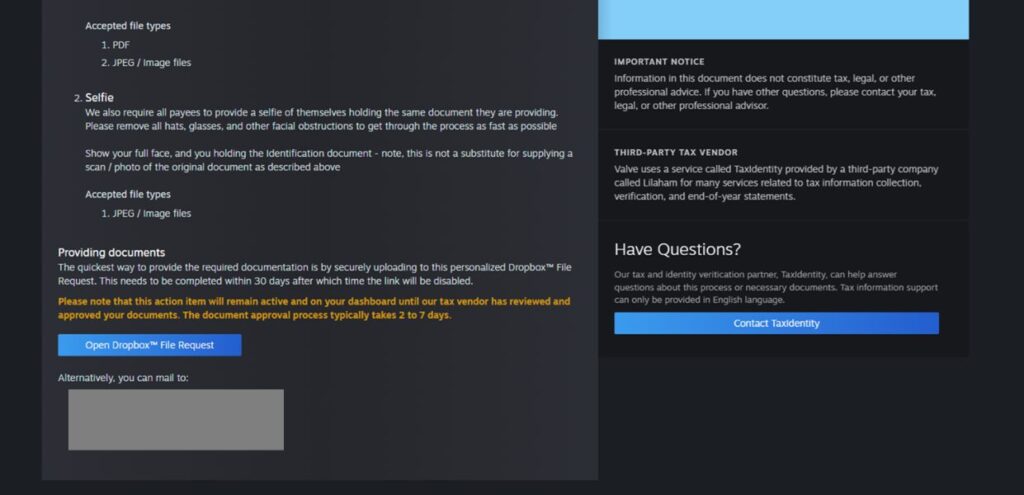Click the paragraph about tax or legal advice
This screenshot has width=1024, height=495.
778,92
